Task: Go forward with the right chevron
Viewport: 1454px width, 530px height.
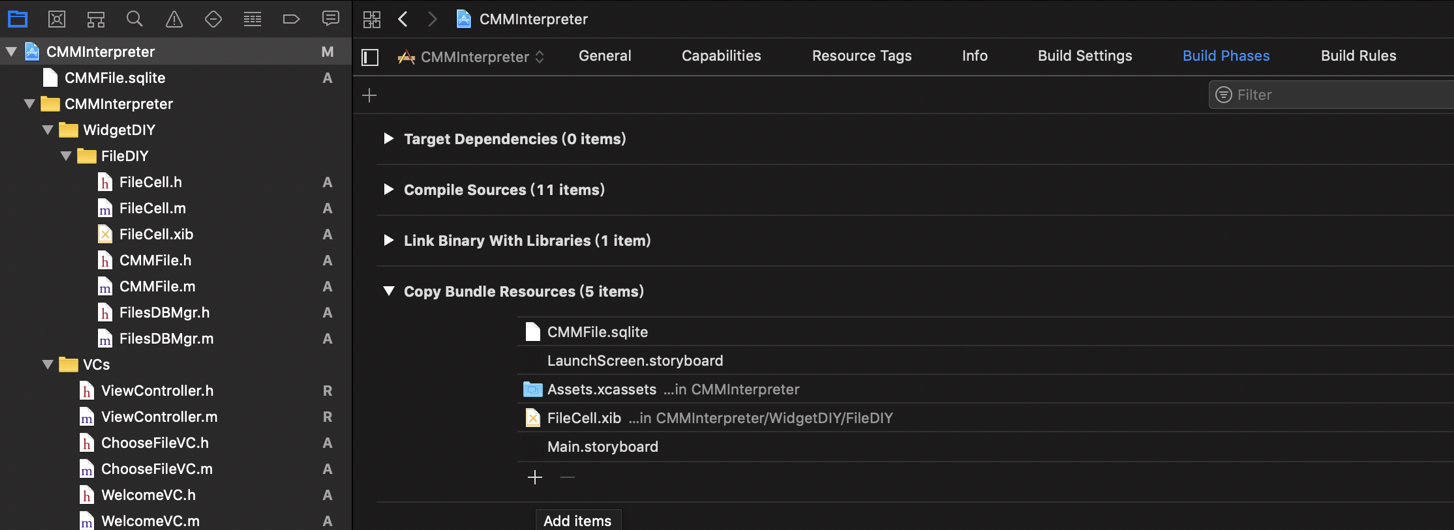Action: pyautogui.click(x=432, y=19)
